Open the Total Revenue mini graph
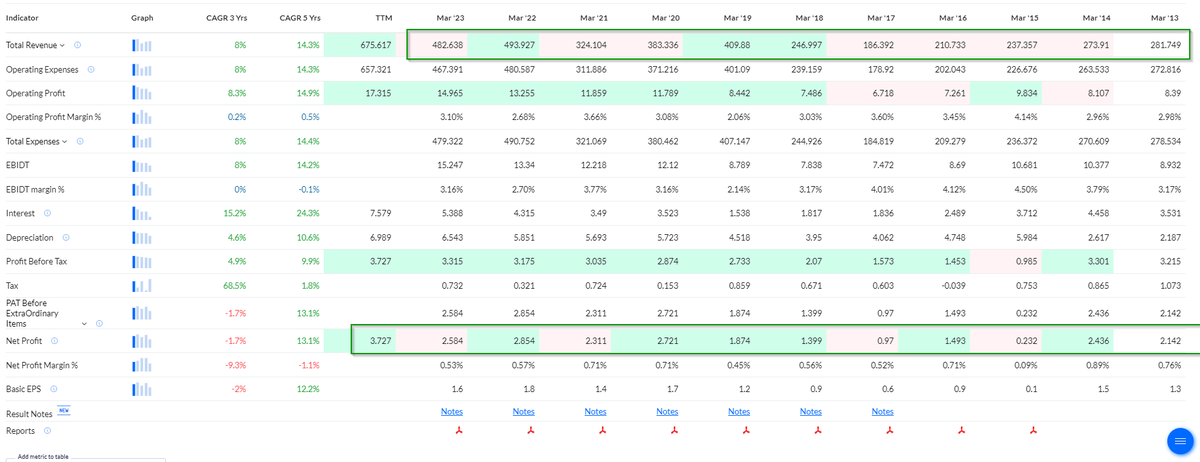Viewport: 1200px width, 462px height. (143, 45)
